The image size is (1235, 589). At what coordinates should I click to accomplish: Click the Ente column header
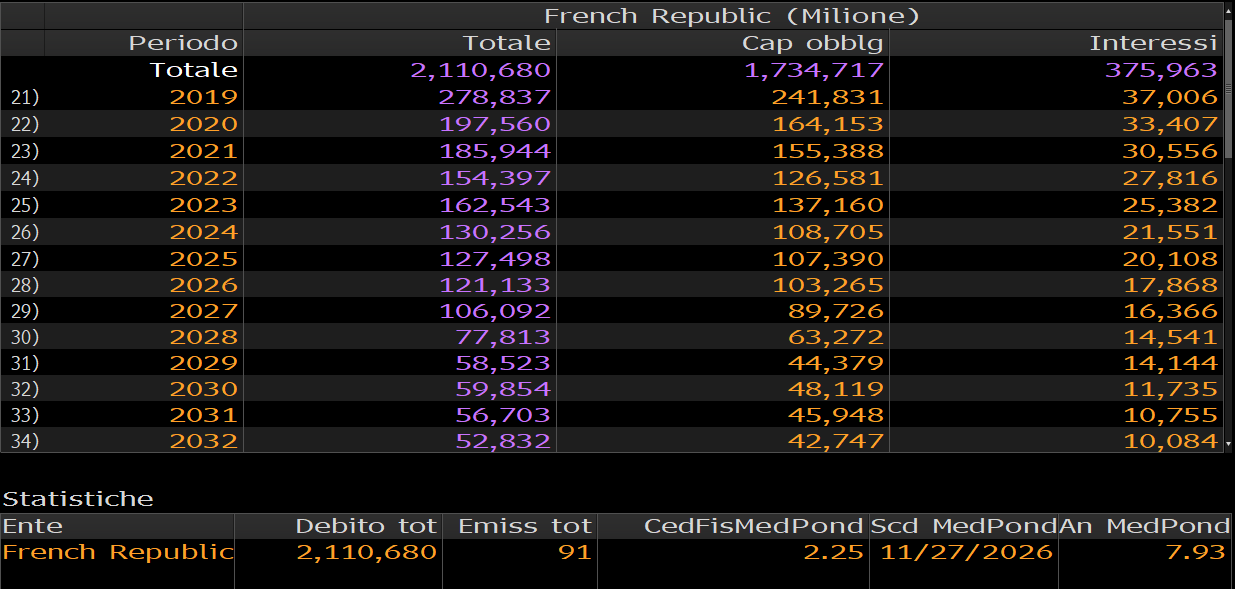117,526
